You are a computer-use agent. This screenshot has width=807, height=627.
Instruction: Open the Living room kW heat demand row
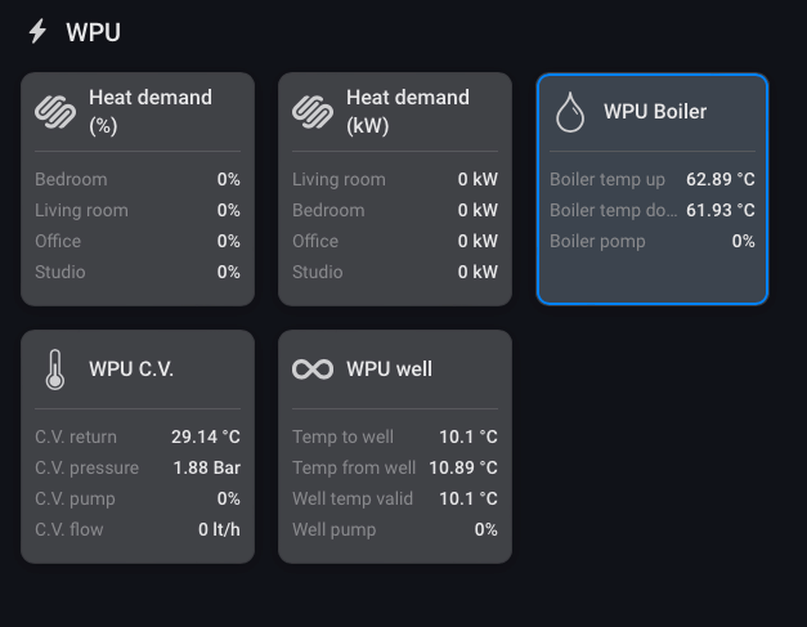[395, 179]
